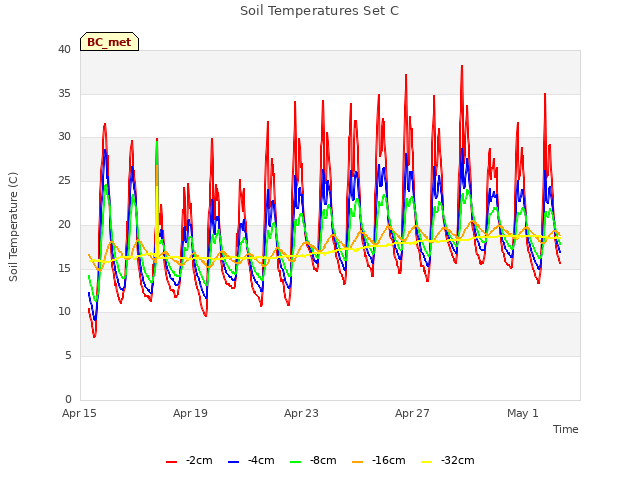
Task: Toggle the -16cm series legend entry
Action: (378, 460)
